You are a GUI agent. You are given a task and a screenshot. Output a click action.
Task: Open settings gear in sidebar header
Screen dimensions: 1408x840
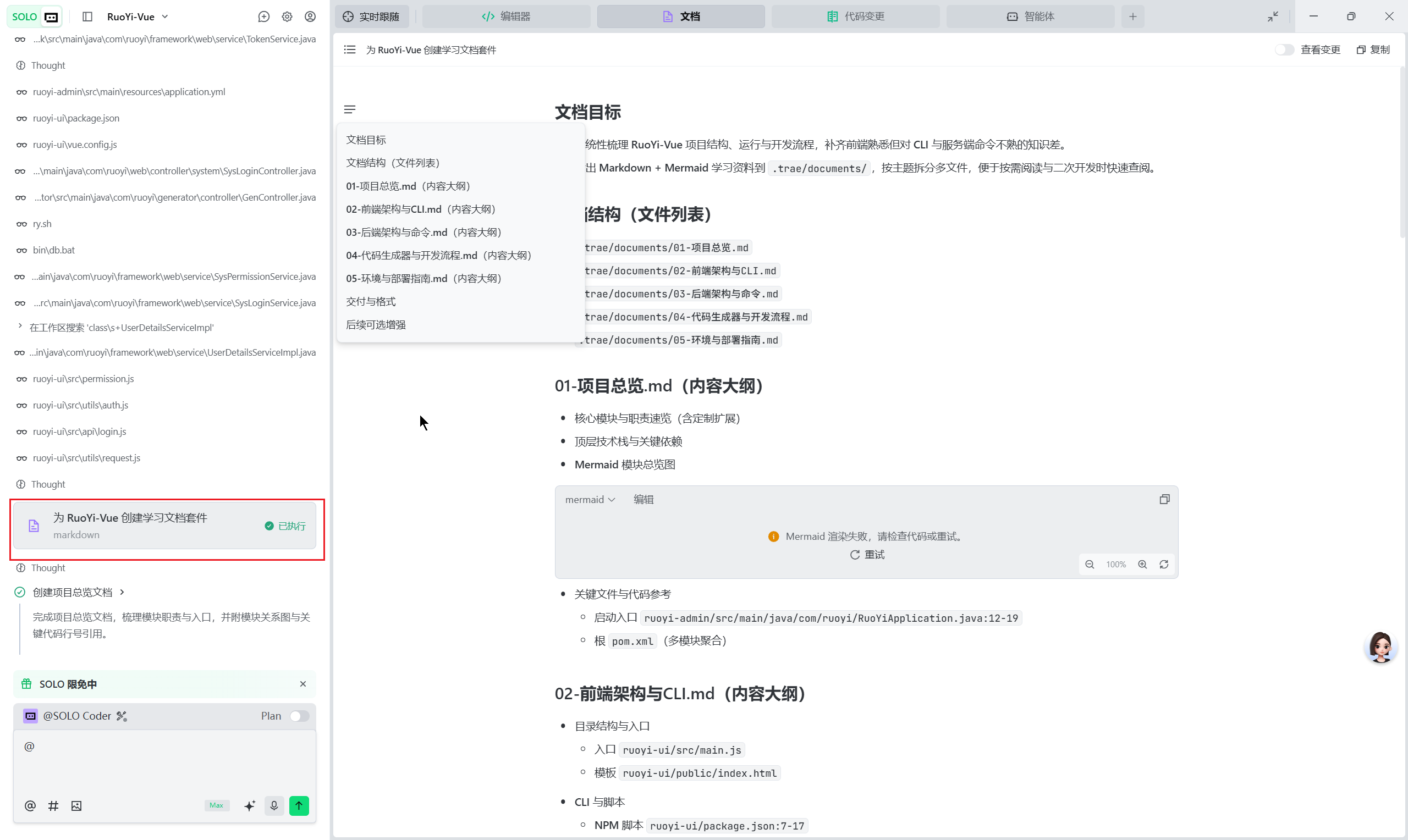(x=287, y=17)
